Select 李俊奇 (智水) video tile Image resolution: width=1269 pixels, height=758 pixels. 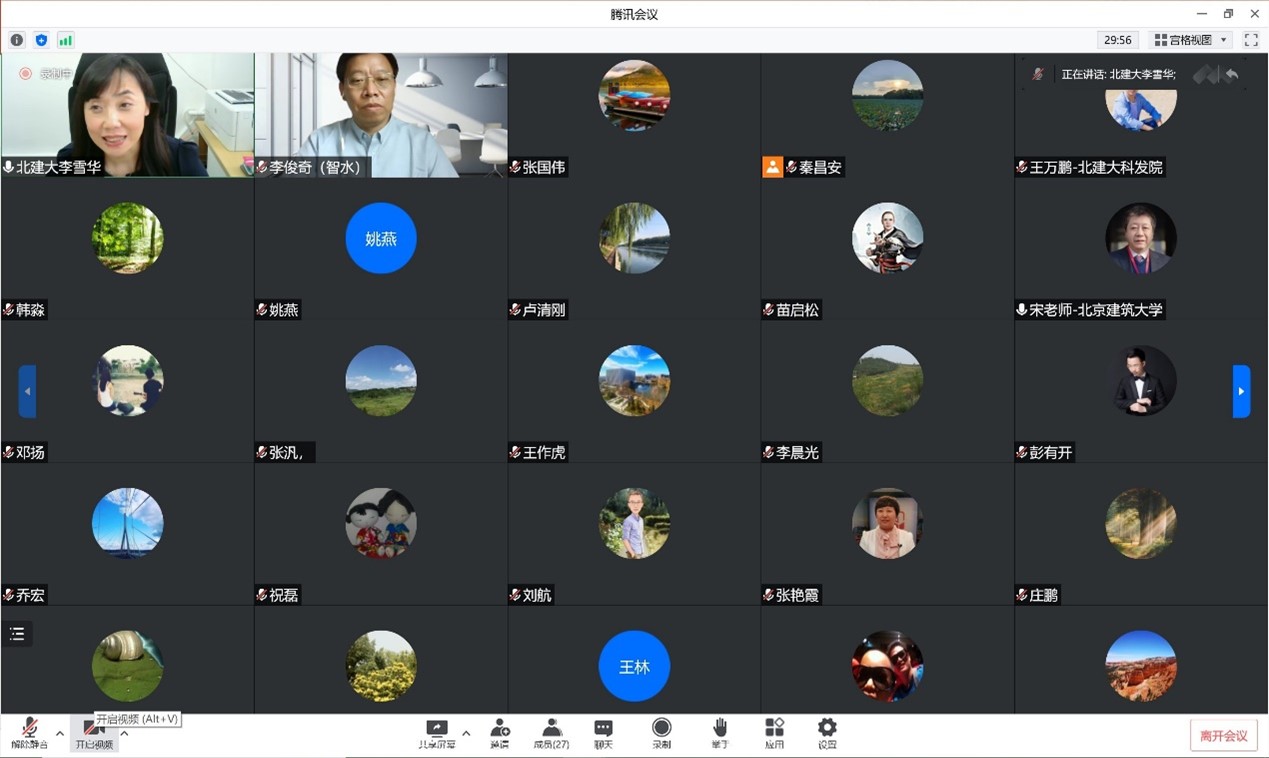[x=380, y=115]
